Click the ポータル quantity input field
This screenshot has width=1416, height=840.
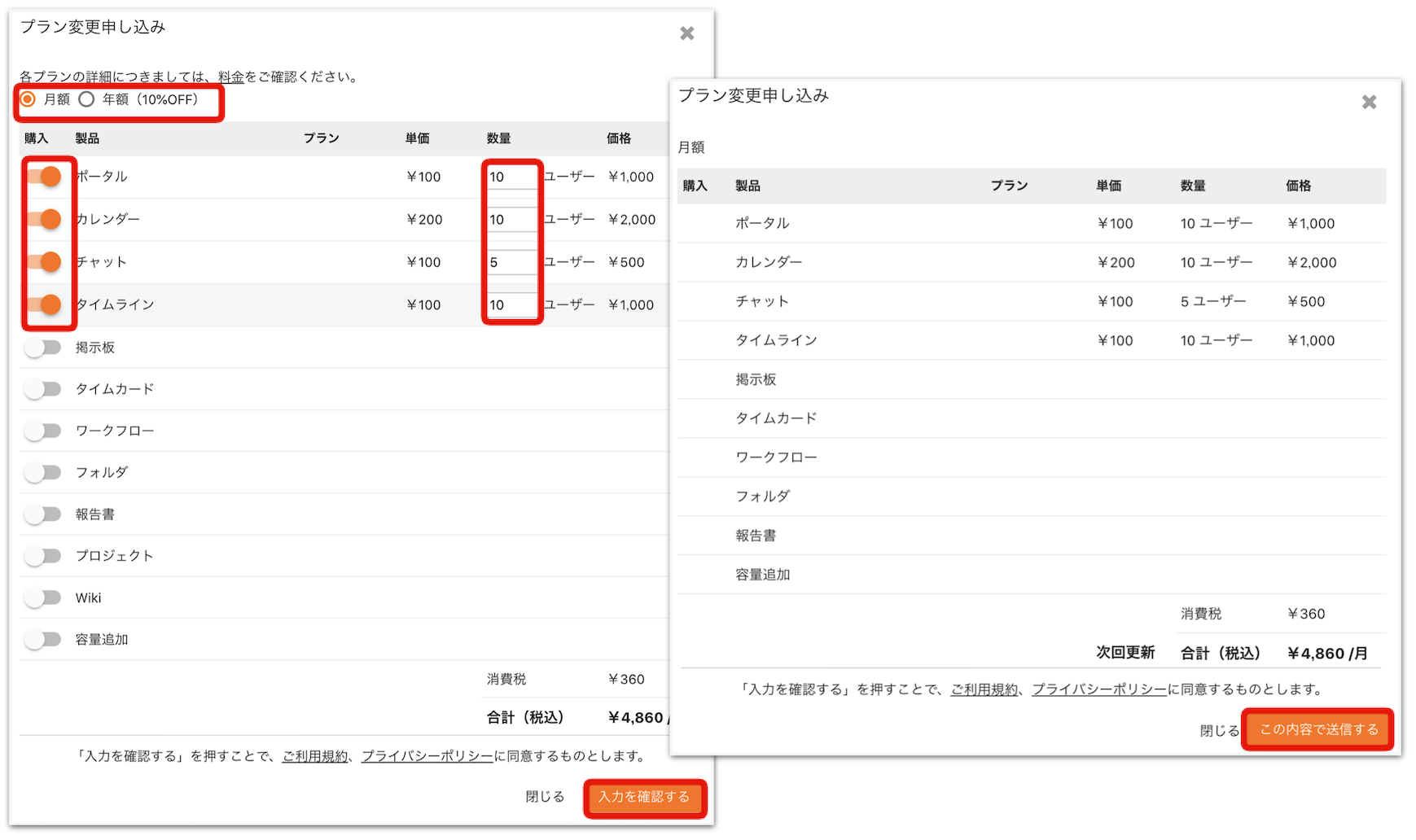[511, 177]
